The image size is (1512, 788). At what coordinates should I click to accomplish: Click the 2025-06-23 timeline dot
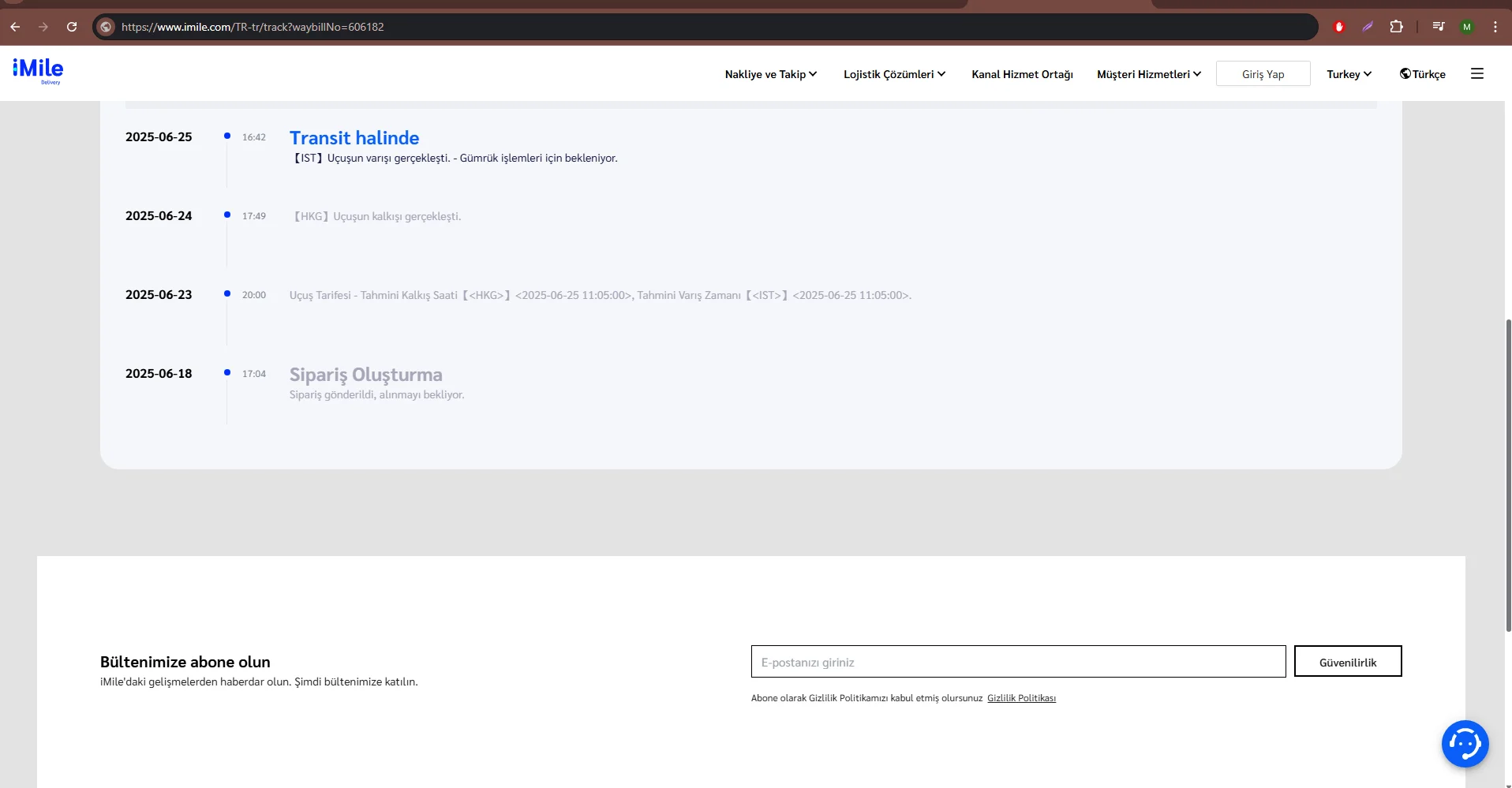(x=227, y=293)
